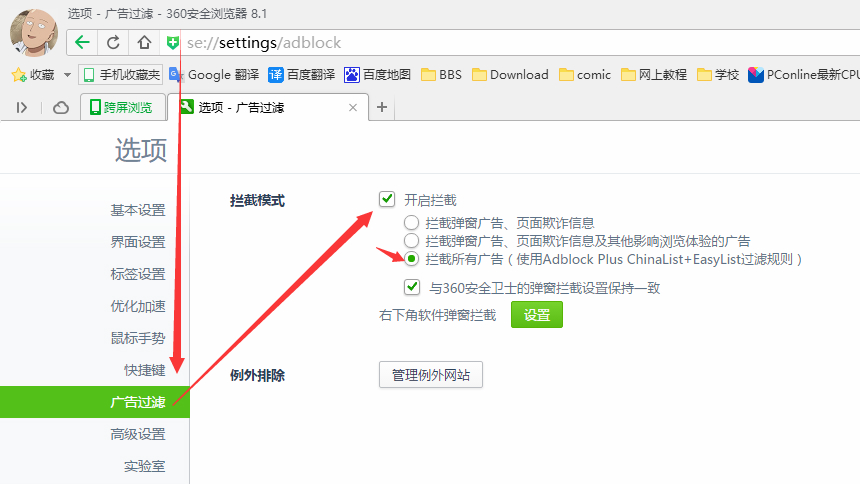Viewport: 860px width, 484px height.
Task: Click the 管理例外网站 button
Action: pyautogui.click(x=431, y=375)
